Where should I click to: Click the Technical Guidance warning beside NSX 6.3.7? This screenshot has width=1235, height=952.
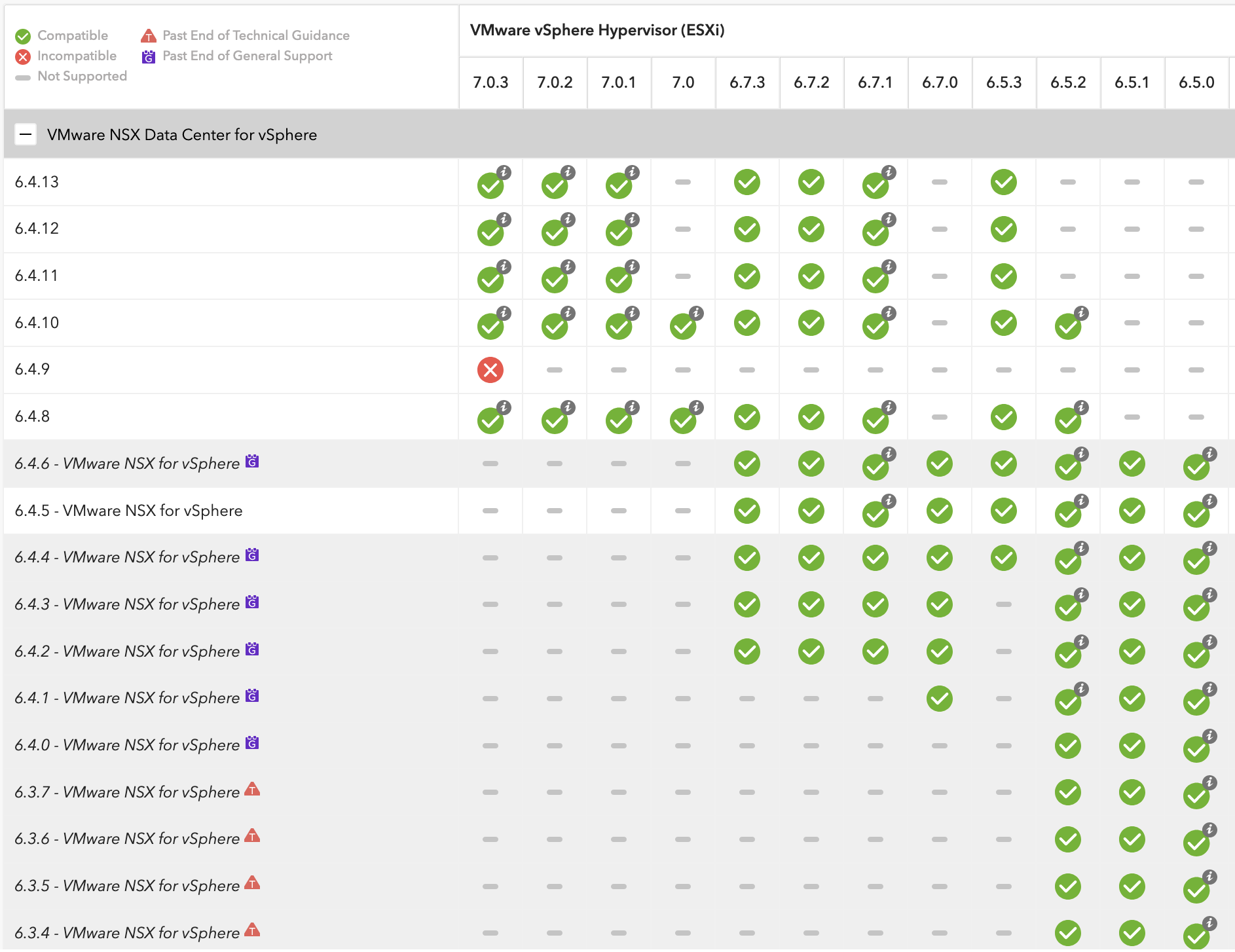[252, 790]
